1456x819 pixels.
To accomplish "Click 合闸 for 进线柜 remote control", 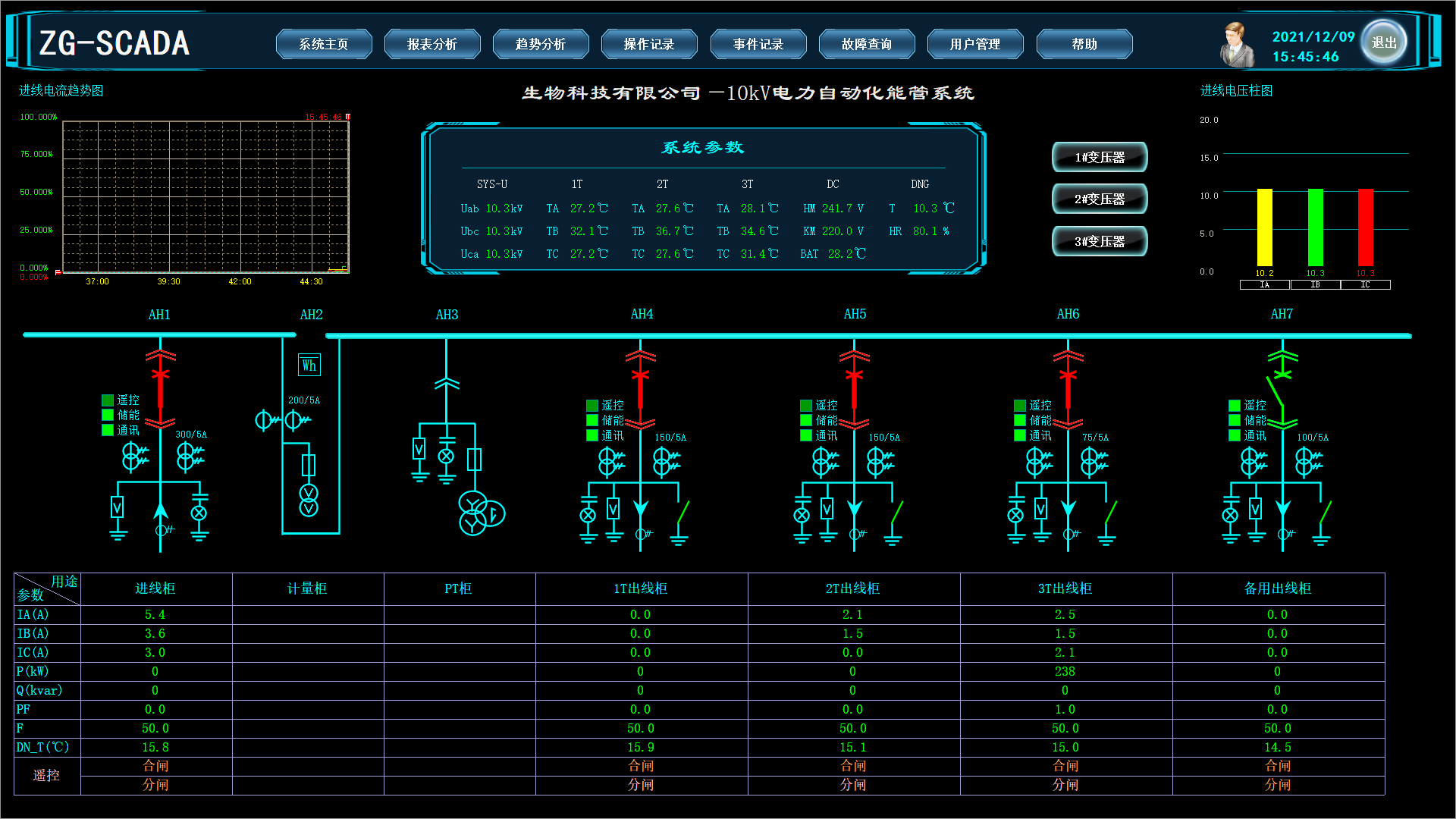I will (x=155, y=766).
